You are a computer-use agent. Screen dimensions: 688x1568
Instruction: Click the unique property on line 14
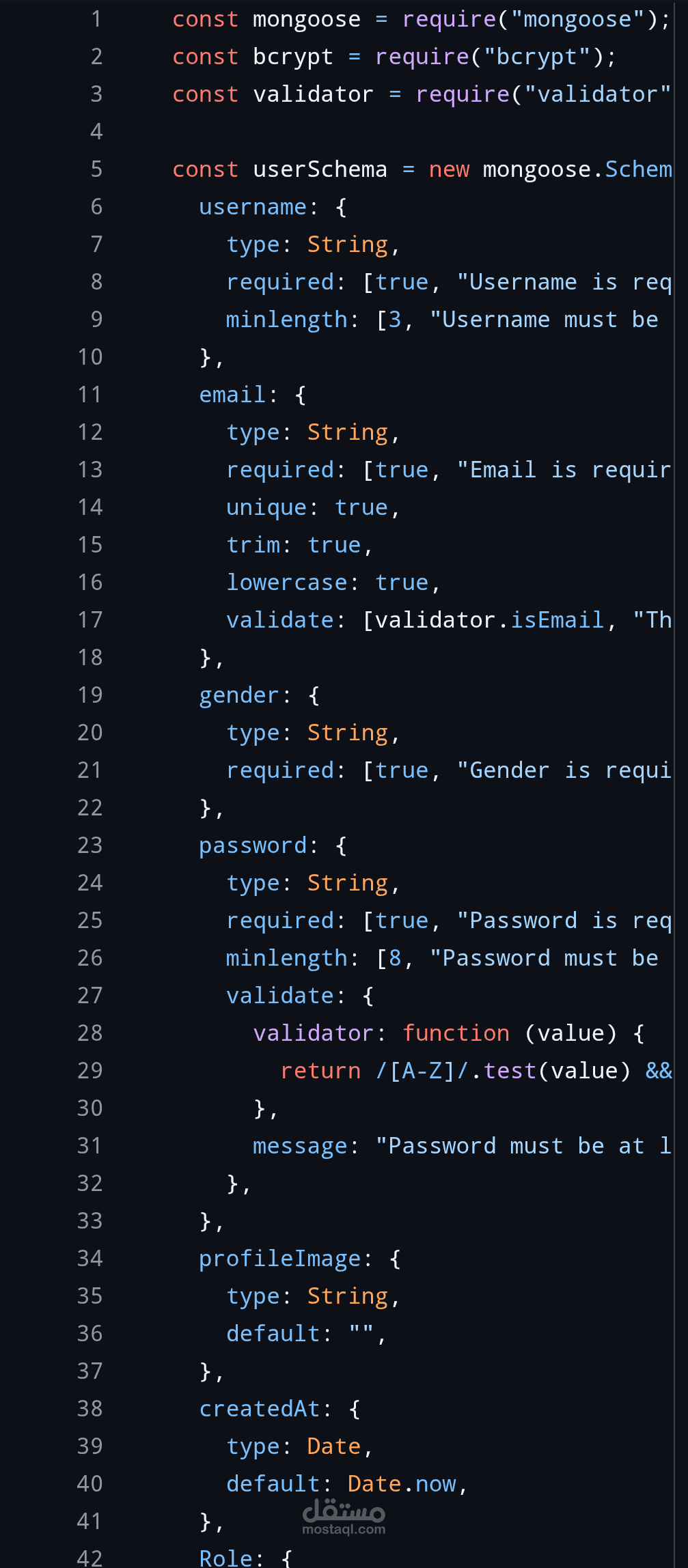(x=266, y=507)
